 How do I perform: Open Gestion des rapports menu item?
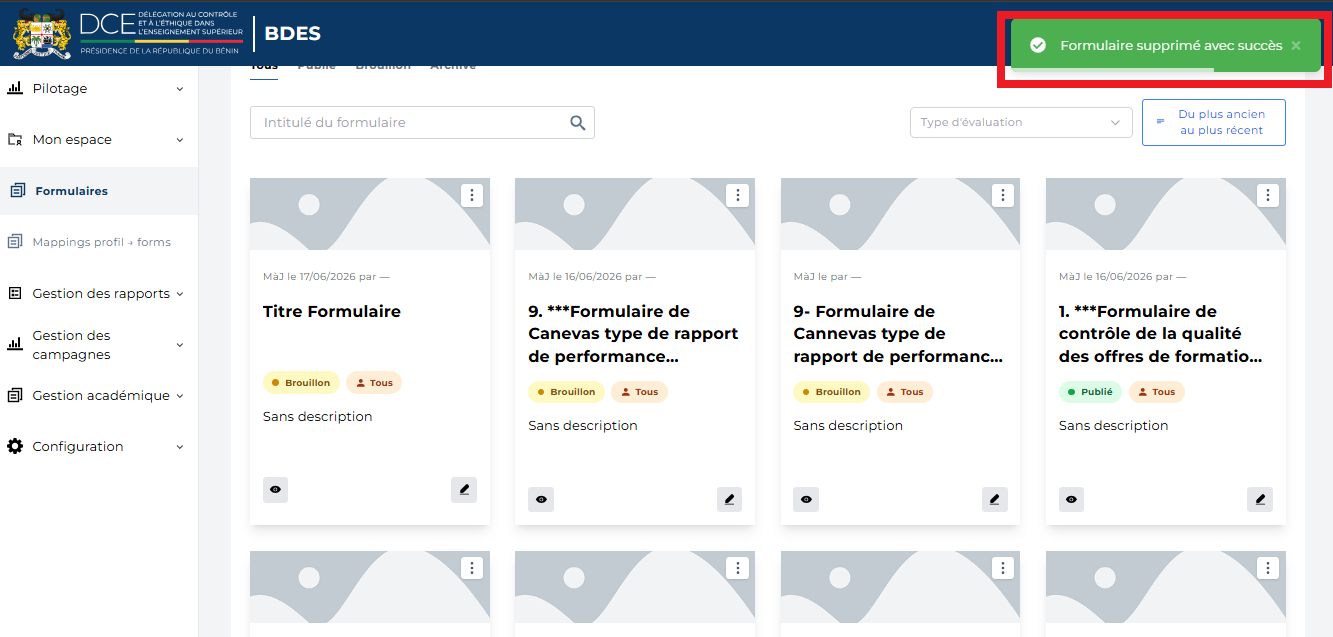pyautogui.click(x=99, y=293)
